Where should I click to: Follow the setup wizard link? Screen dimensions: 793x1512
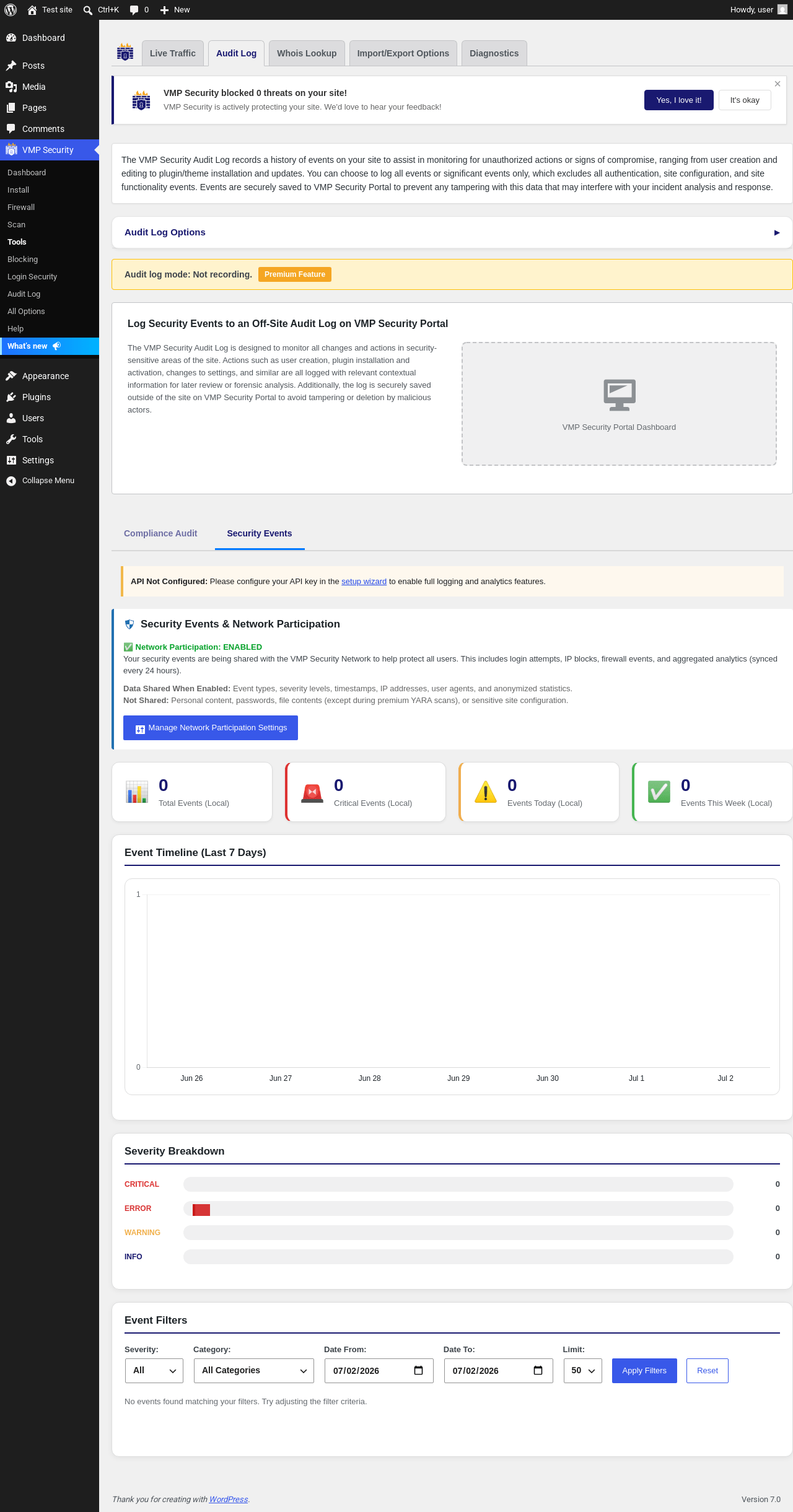364,582
